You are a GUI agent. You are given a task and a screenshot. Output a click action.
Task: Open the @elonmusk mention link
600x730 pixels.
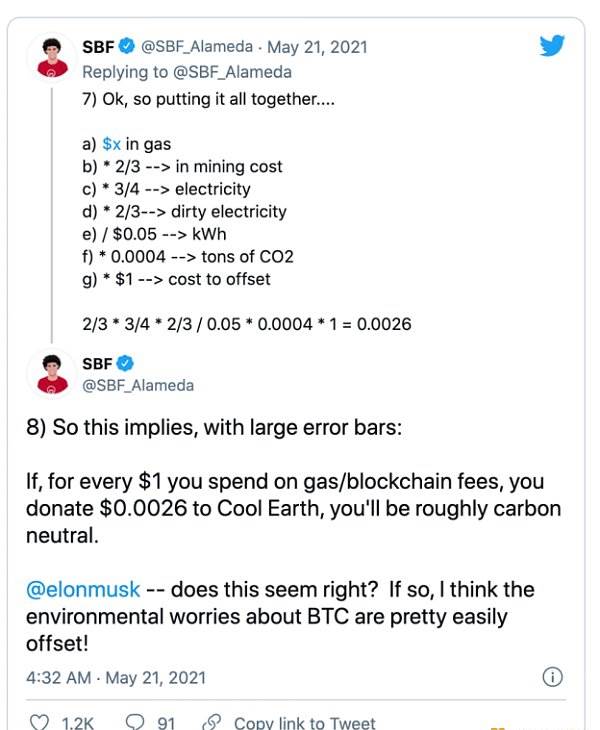click(83, 589)
